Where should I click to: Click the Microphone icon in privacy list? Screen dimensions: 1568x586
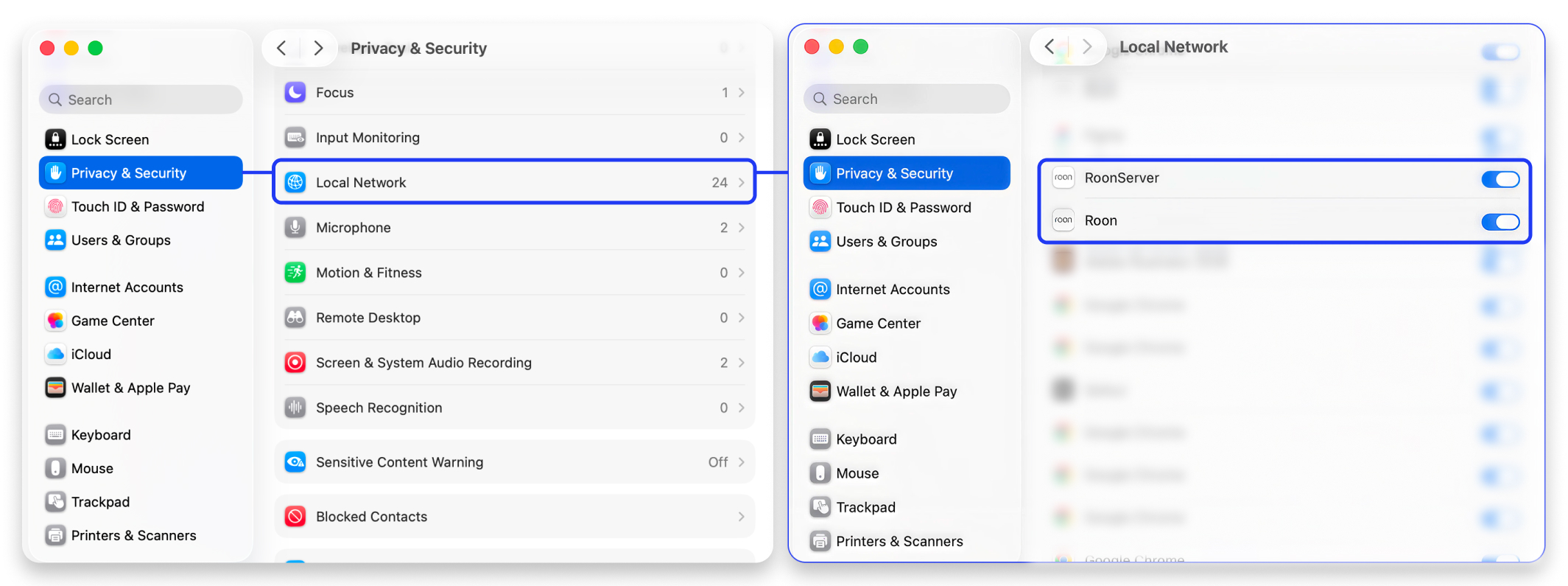click(295, 227)
